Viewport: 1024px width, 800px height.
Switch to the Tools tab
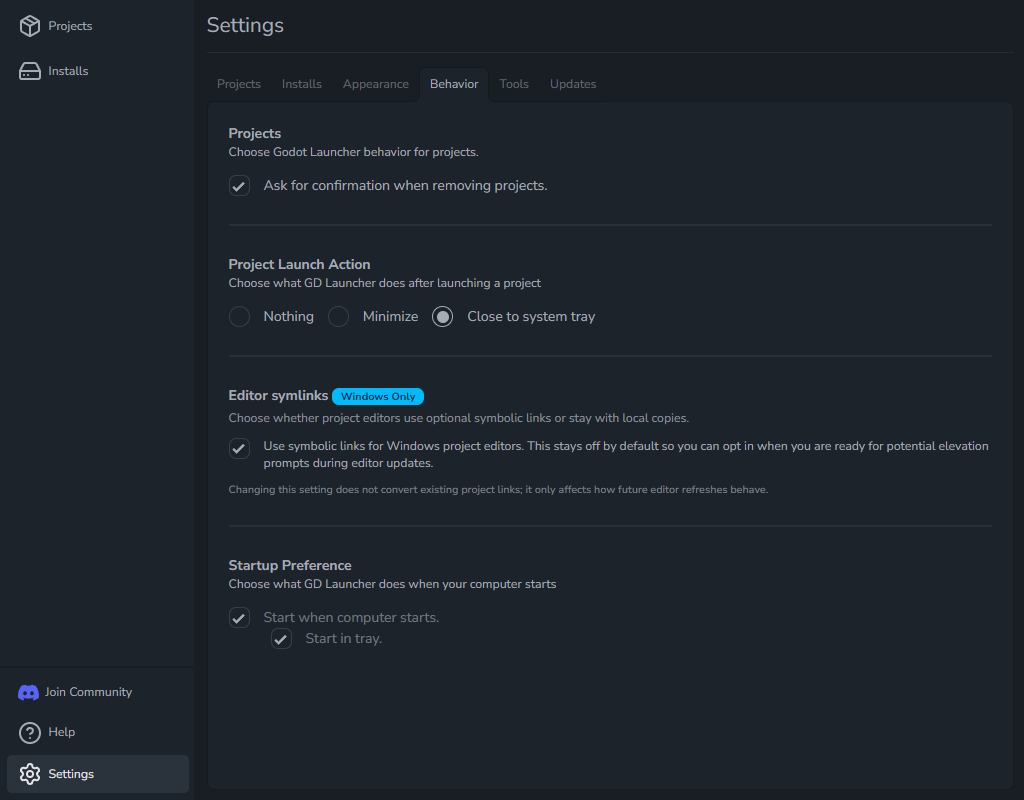(x=514, y=84)
